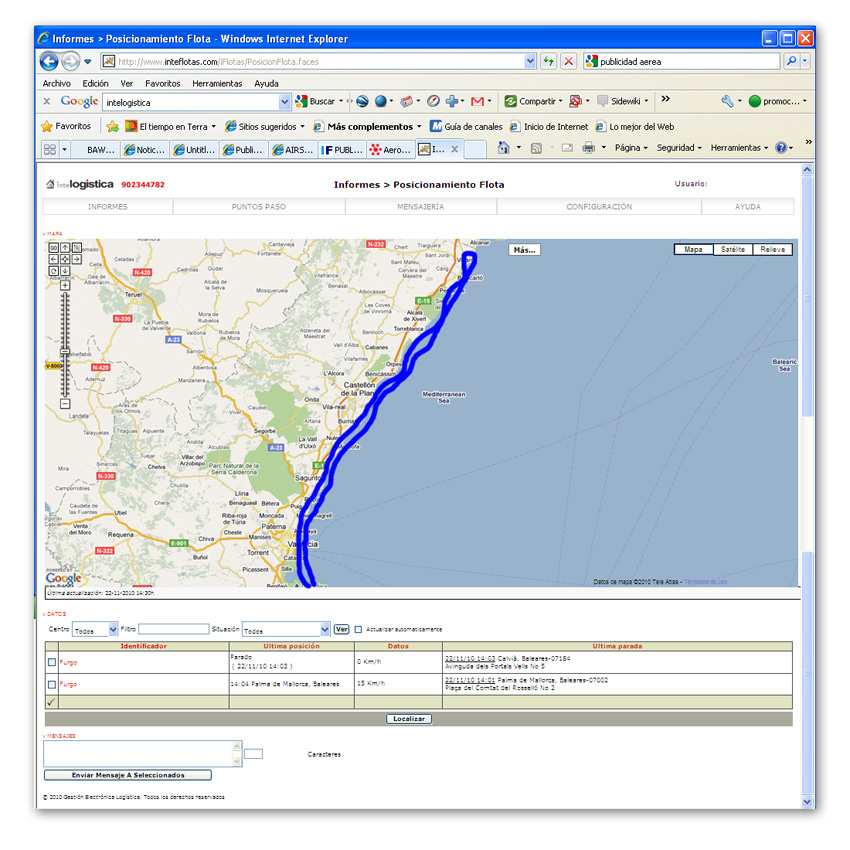Pan the map right with the arrow
Screen dimensions: 850x850
coord(77,259)
